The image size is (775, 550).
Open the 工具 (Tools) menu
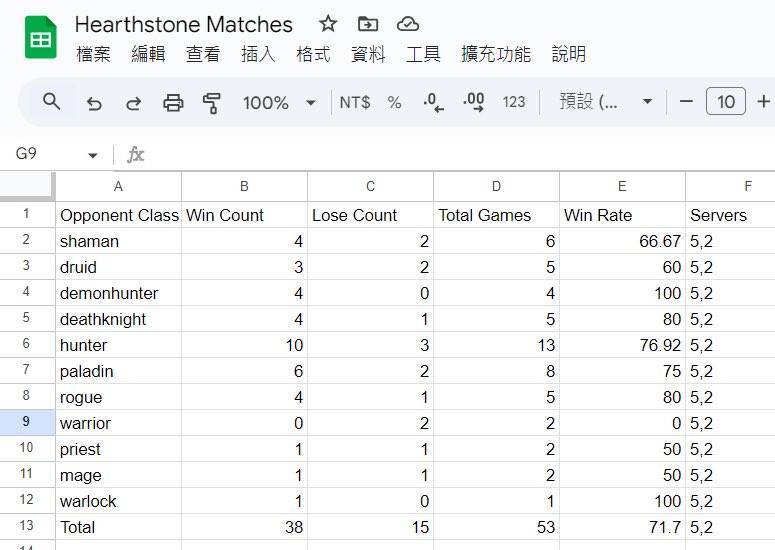(423, 54)
